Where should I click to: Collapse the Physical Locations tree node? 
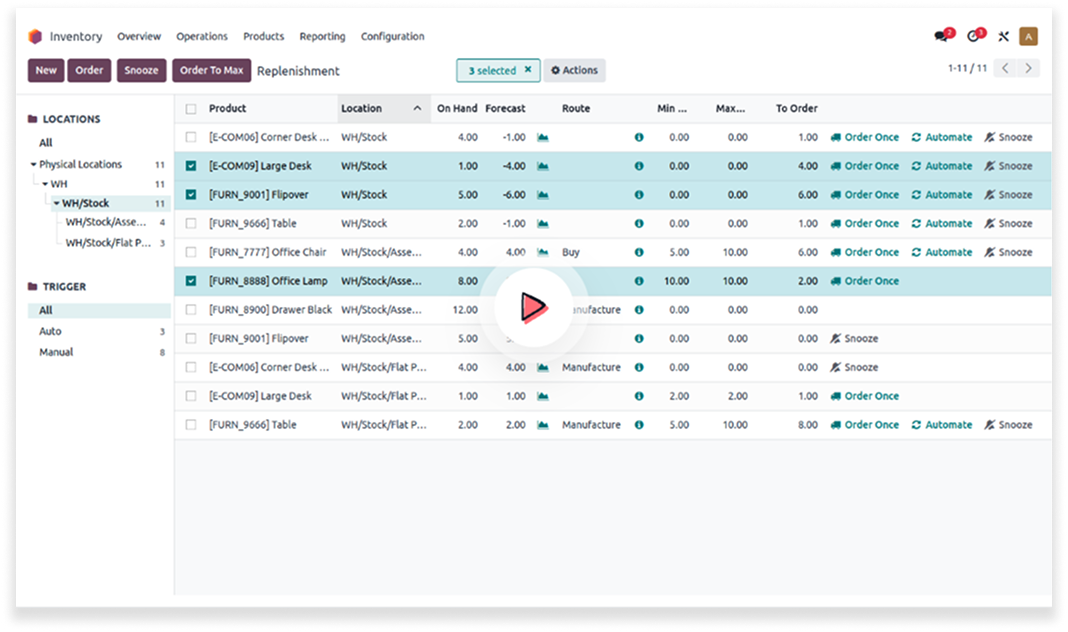(33, 165)
